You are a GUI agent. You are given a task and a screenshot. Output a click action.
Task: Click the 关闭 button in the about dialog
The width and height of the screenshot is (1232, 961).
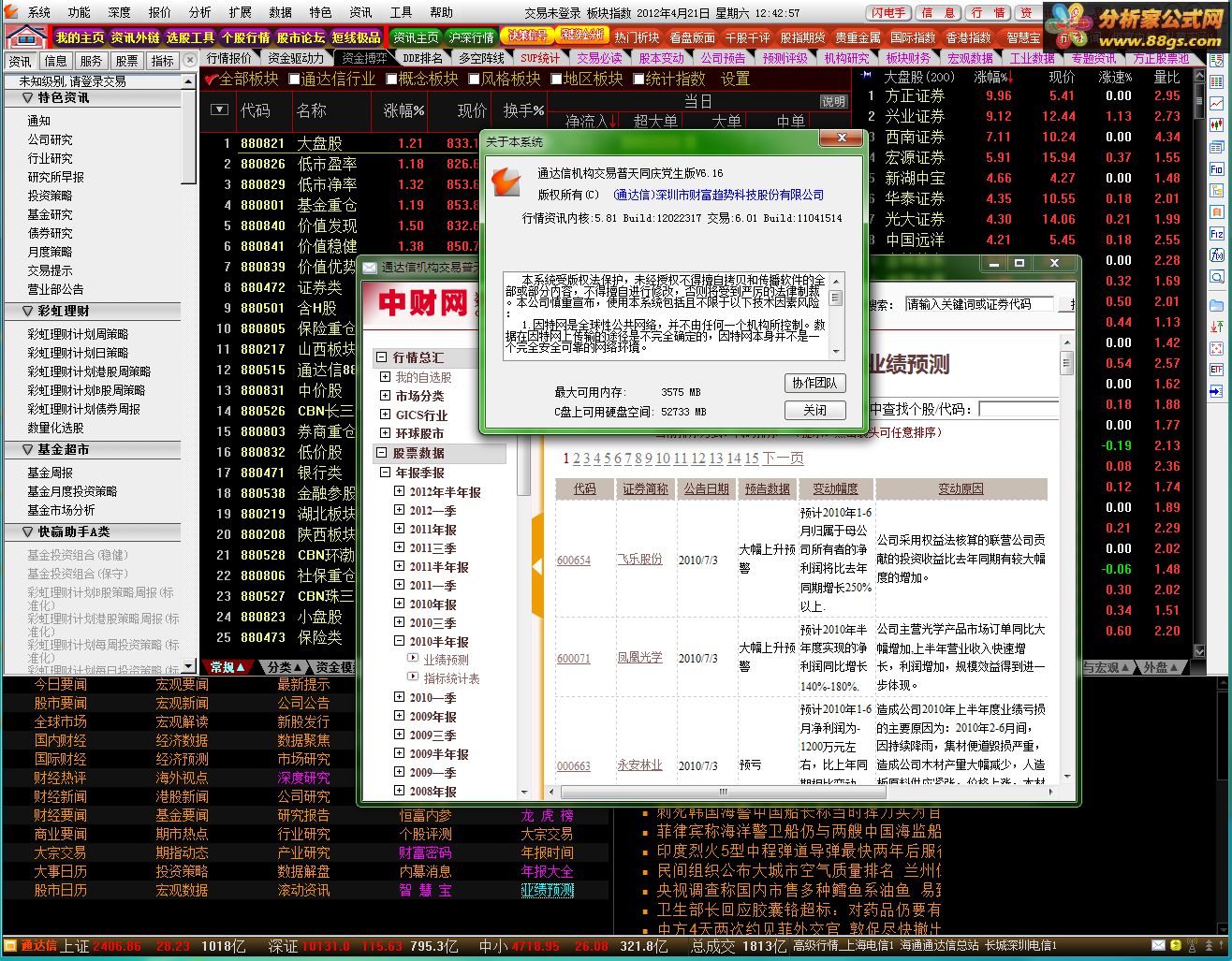click(814, 410)
